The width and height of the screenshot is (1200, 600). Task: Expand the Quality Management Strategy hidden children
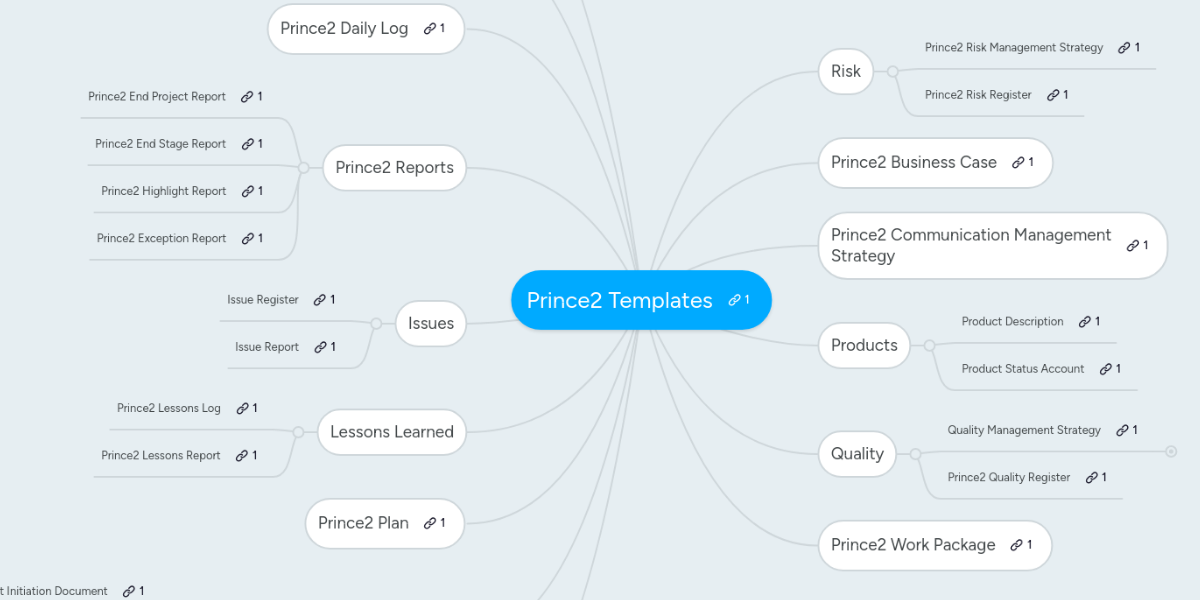tap(1171, 452)
